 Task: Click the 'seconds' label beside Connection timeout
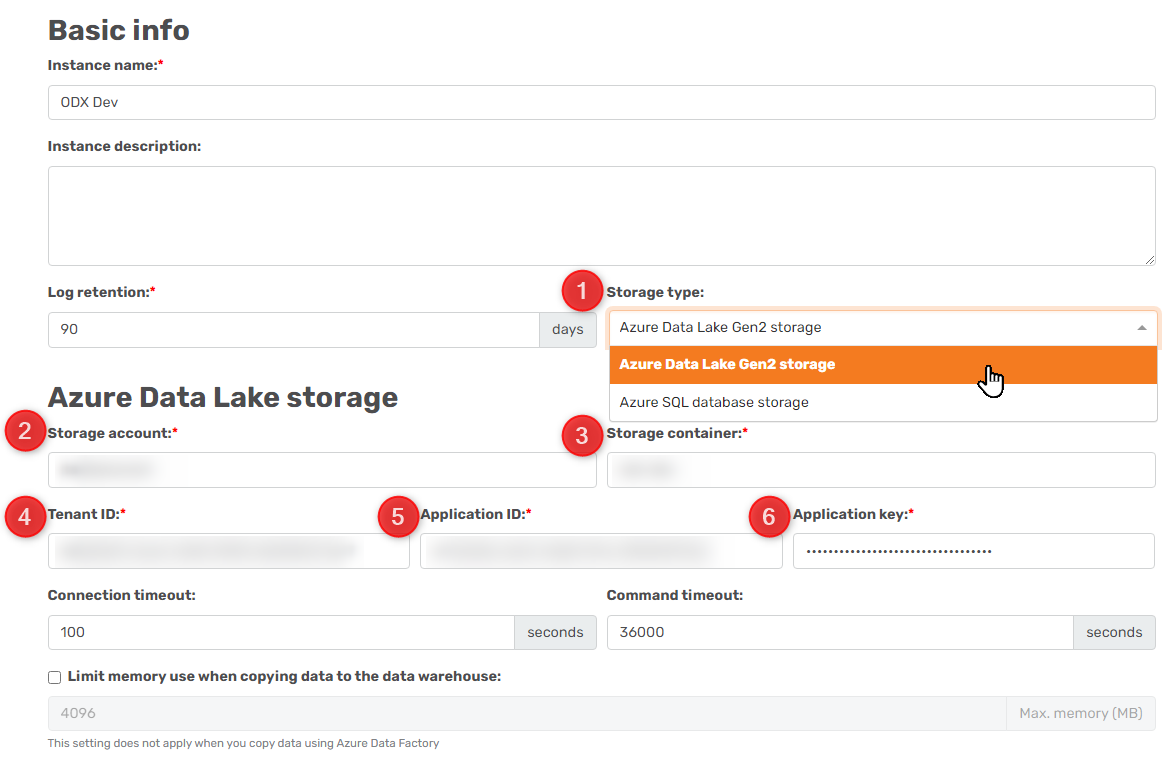tap(555, 632)
